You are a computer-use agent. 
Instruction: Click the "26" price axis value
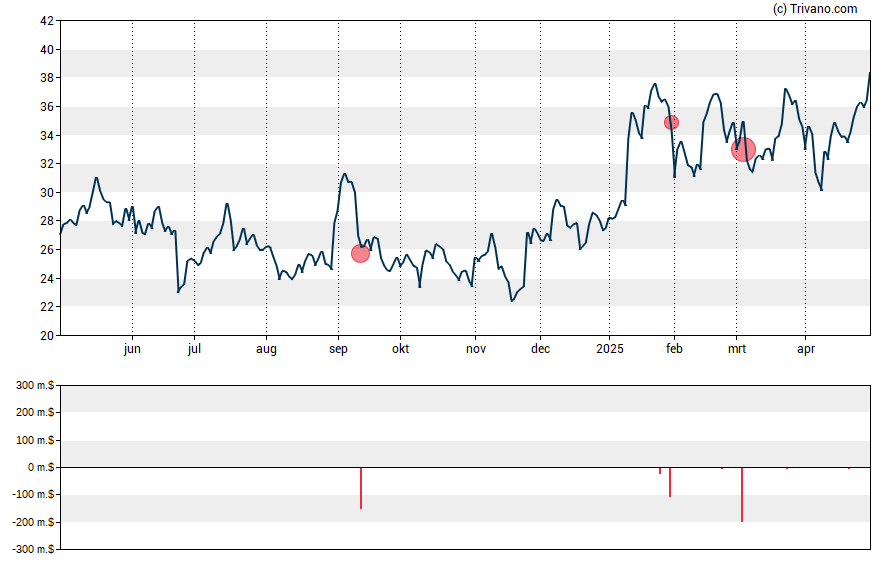[47, 250]
